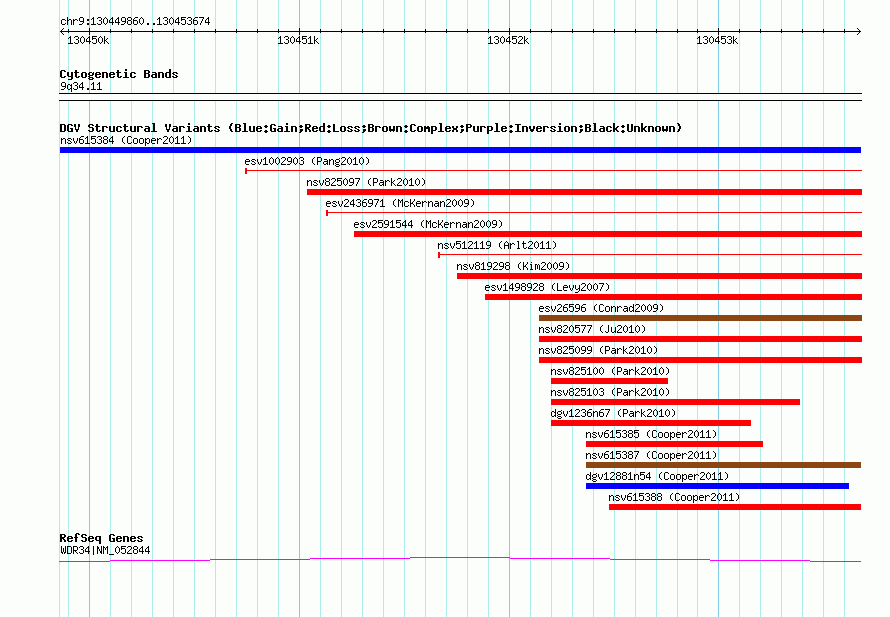Select the magenta WDR34 gene line
This screenshot has height=617, width=890.
[460, 560]
